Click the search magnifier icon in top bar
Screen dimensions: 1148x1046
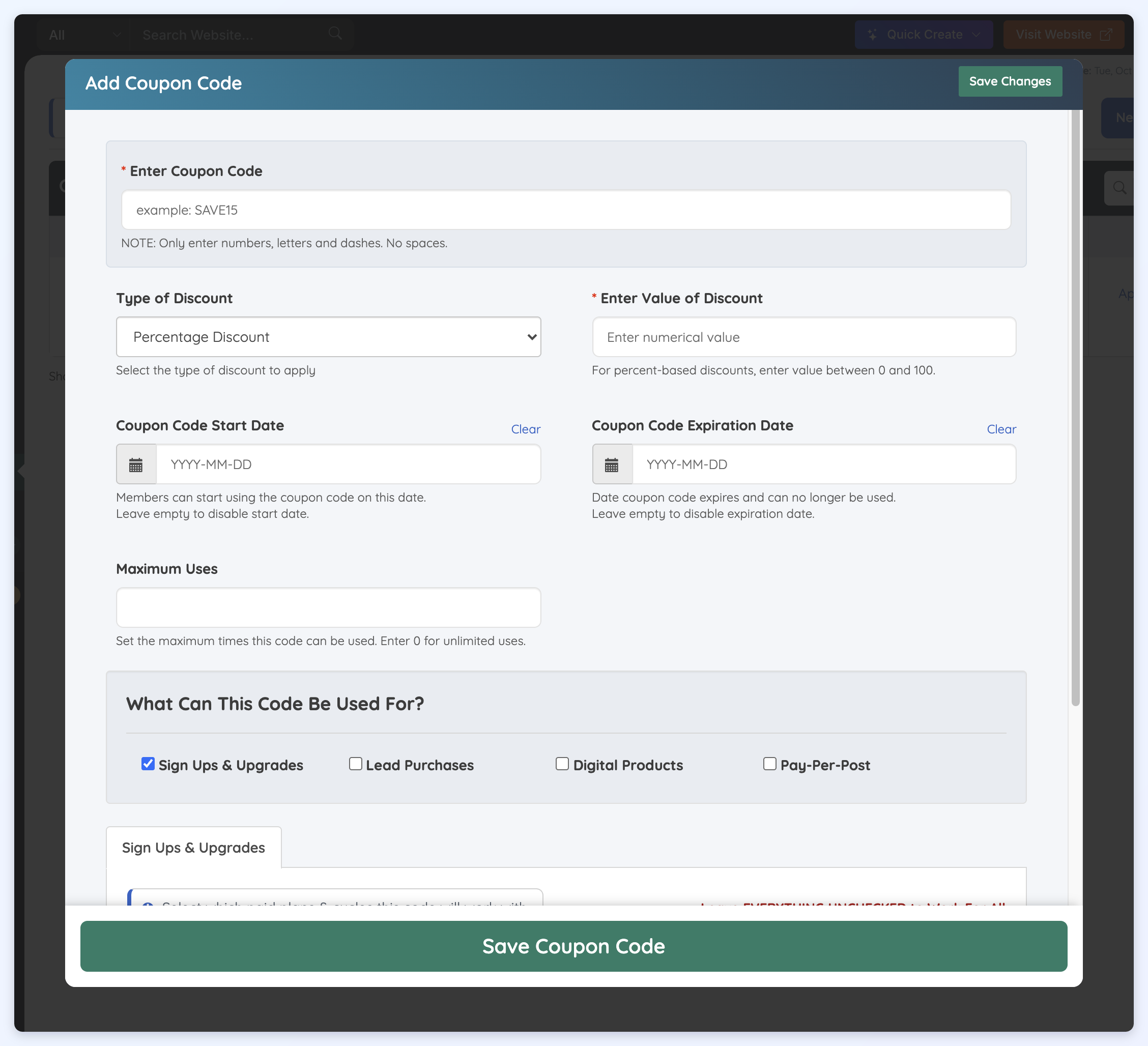(335, 34)
